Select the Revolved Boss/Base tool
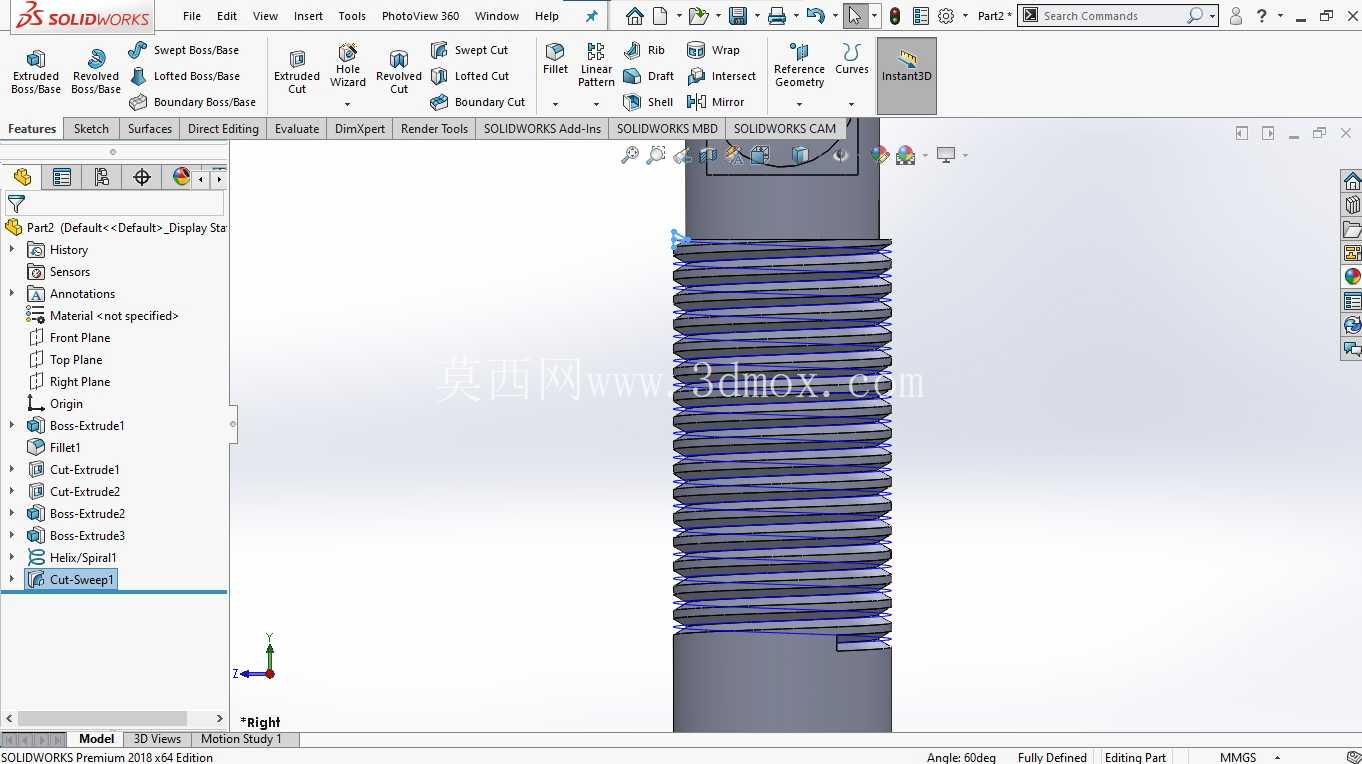This screenshot has width=1362, height=764. point(96,72)
